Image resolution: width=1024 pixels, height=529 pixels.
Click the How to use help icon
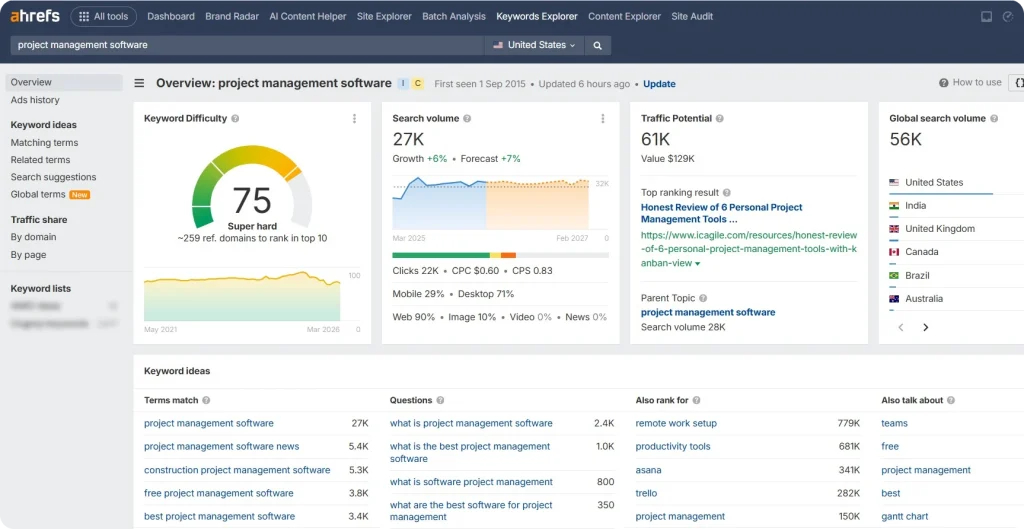coord(944,83)
